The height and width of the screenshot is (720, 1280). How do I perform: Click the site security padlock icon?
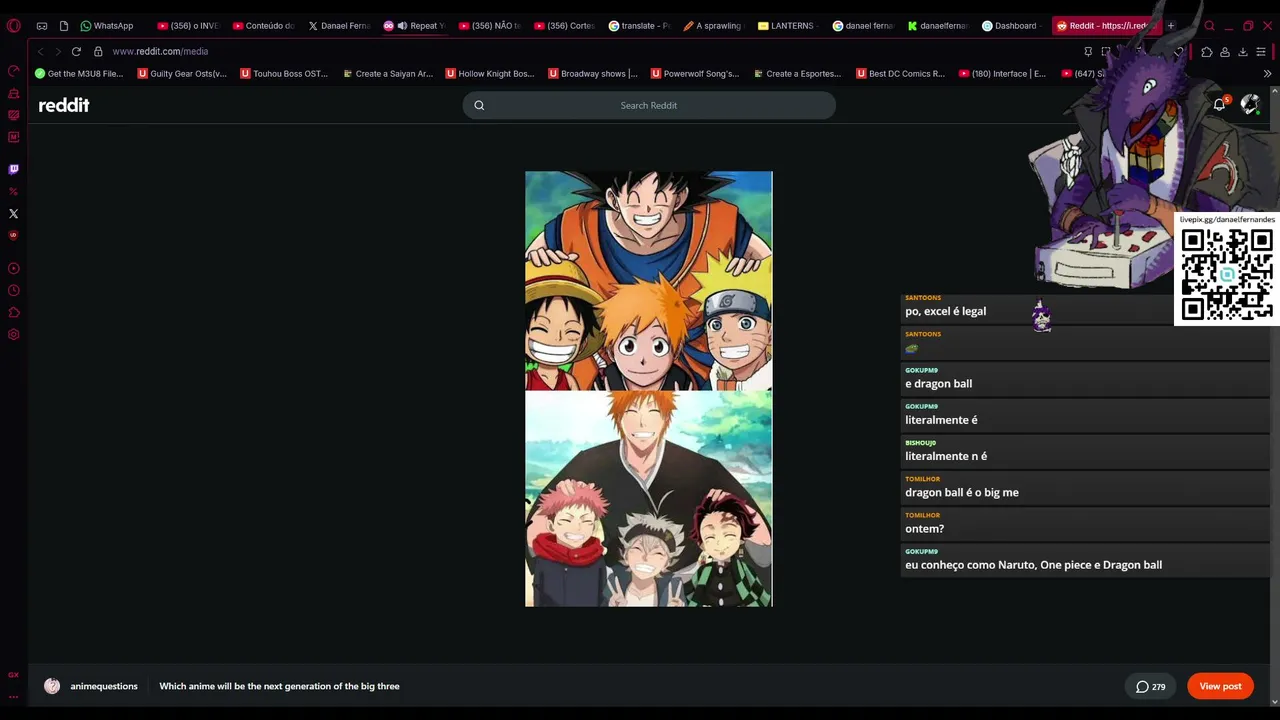(x=98, y=51)
